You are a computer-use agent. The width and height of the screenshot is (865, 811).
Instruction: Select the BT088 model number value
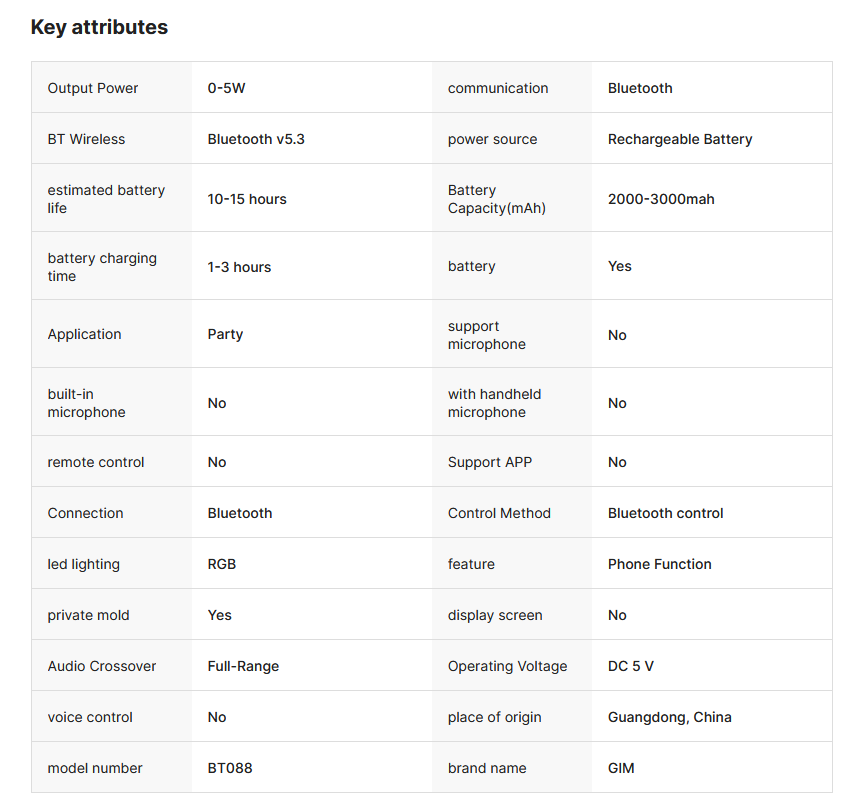tap(230, 768)
